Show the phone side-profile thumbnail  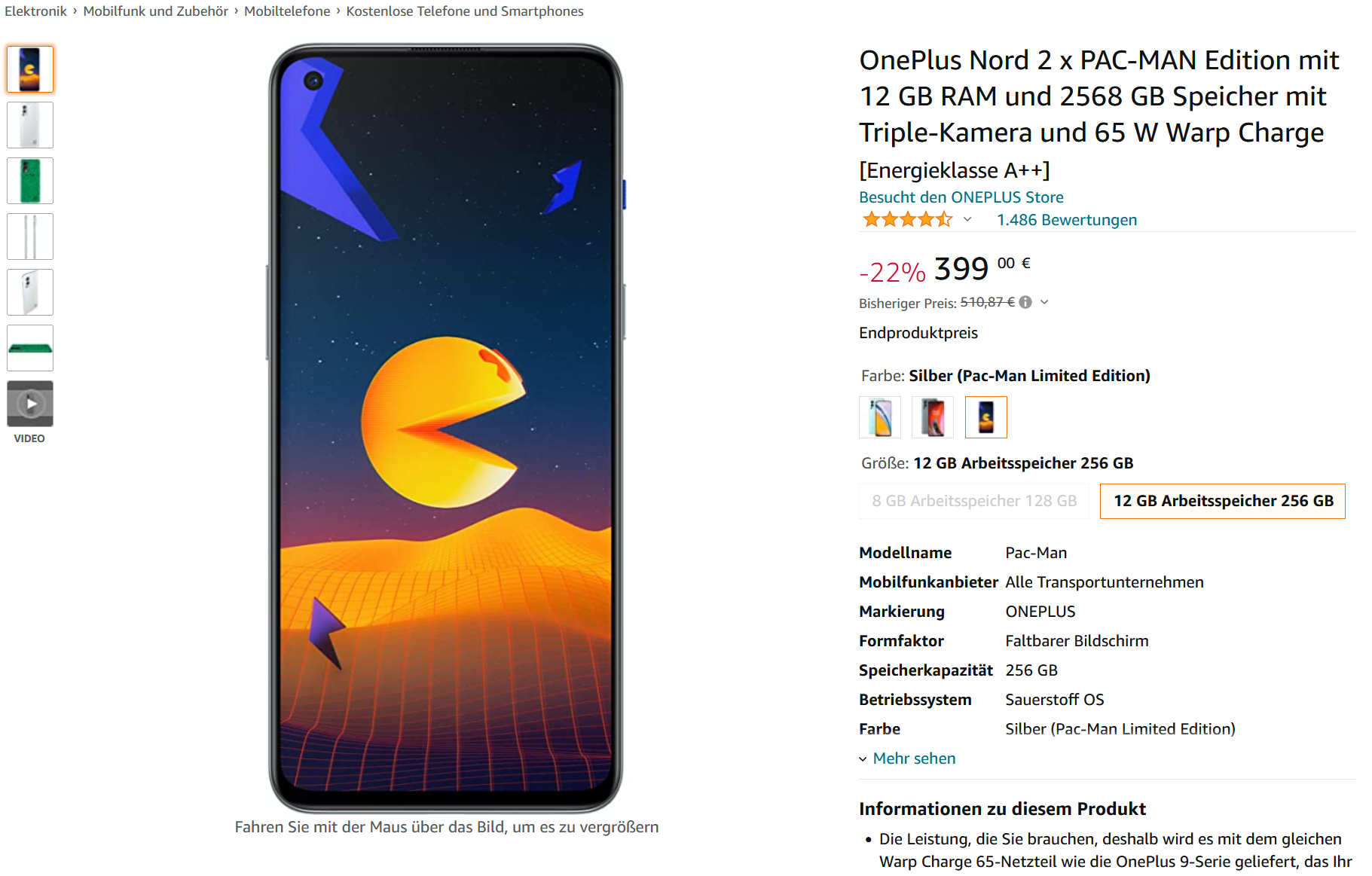30,237
